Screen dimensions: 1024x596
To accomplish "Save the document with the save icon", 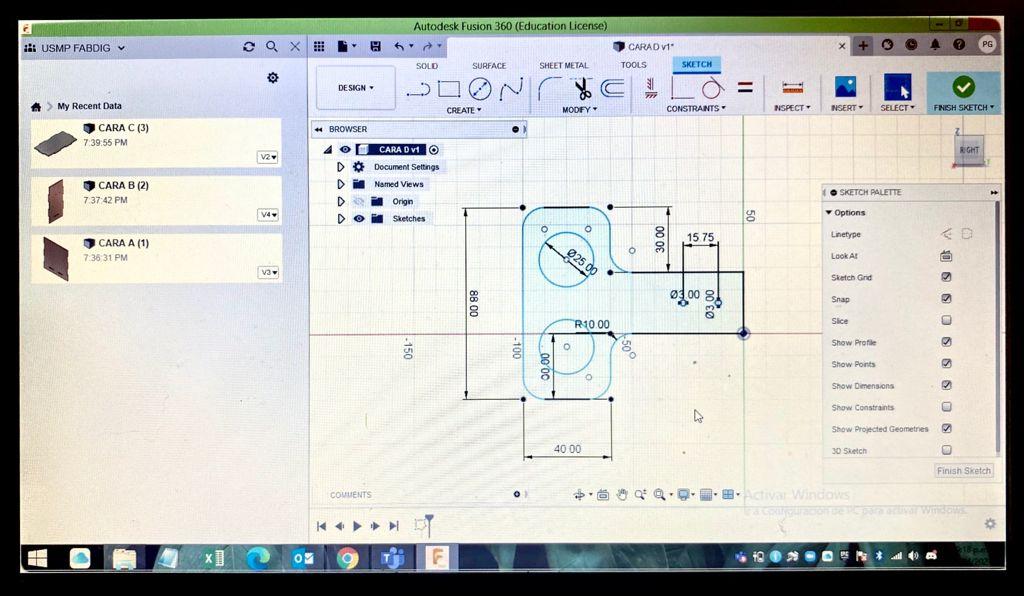I will coord(376,46).
